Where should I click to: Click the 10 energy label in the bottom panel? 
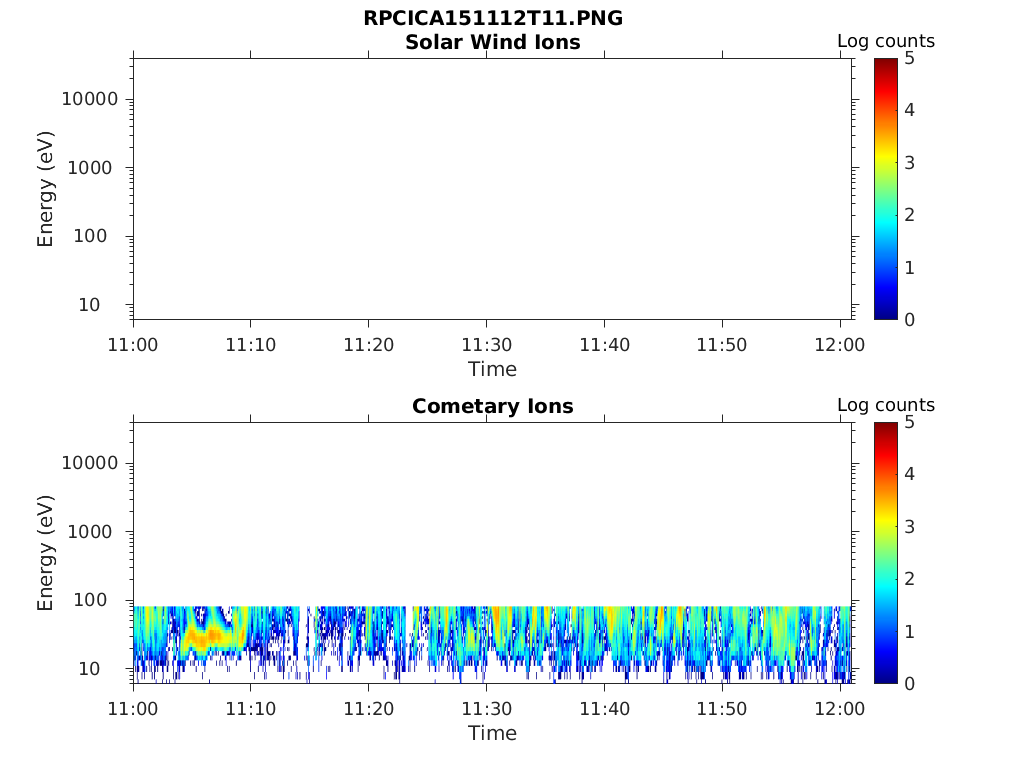click(89, 669)
